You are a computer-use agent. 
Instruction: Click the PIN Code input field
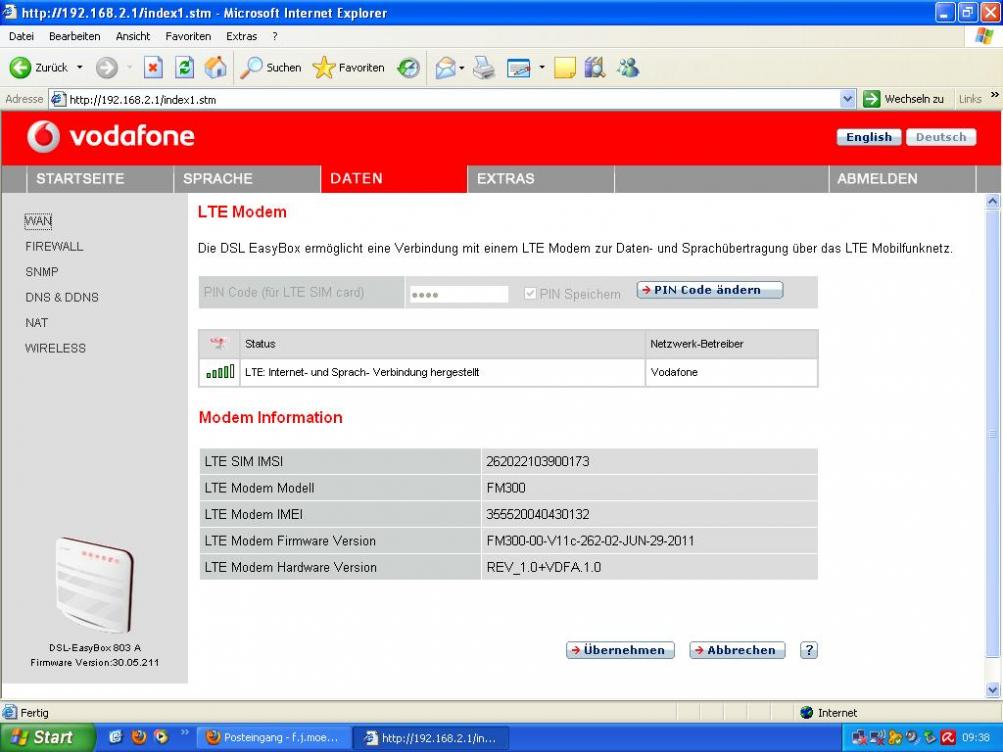[x=459, y=294]
